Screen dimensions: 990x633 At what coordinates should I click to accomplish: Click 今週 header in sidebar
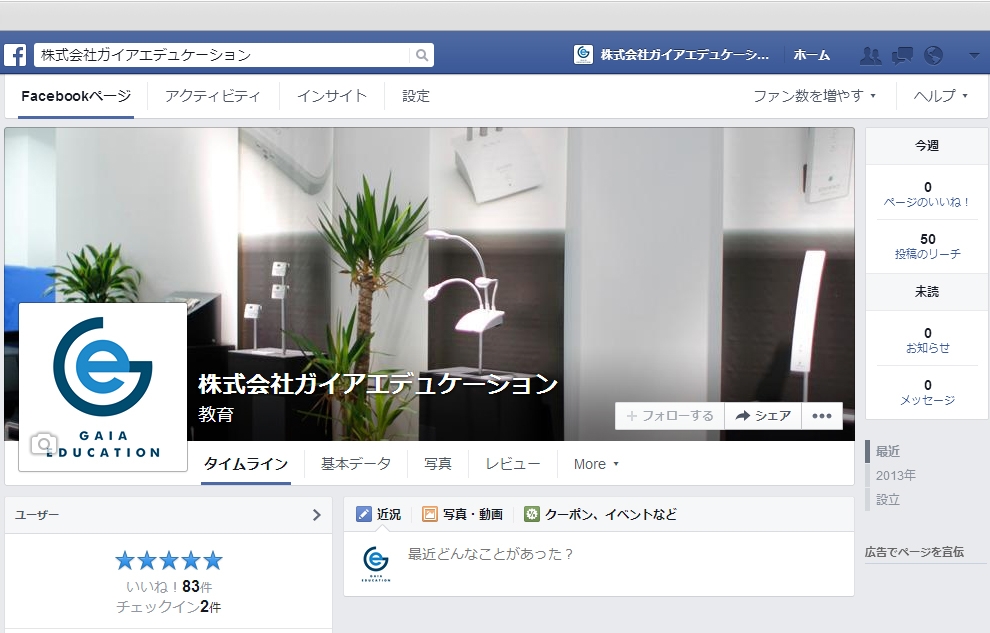[927, 146]
